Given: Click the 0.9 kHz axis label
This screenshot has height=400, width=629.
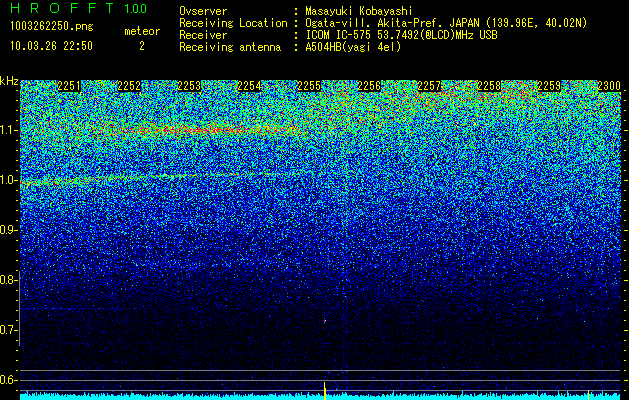Looking at the screenshot, I should tap(6, 230).
